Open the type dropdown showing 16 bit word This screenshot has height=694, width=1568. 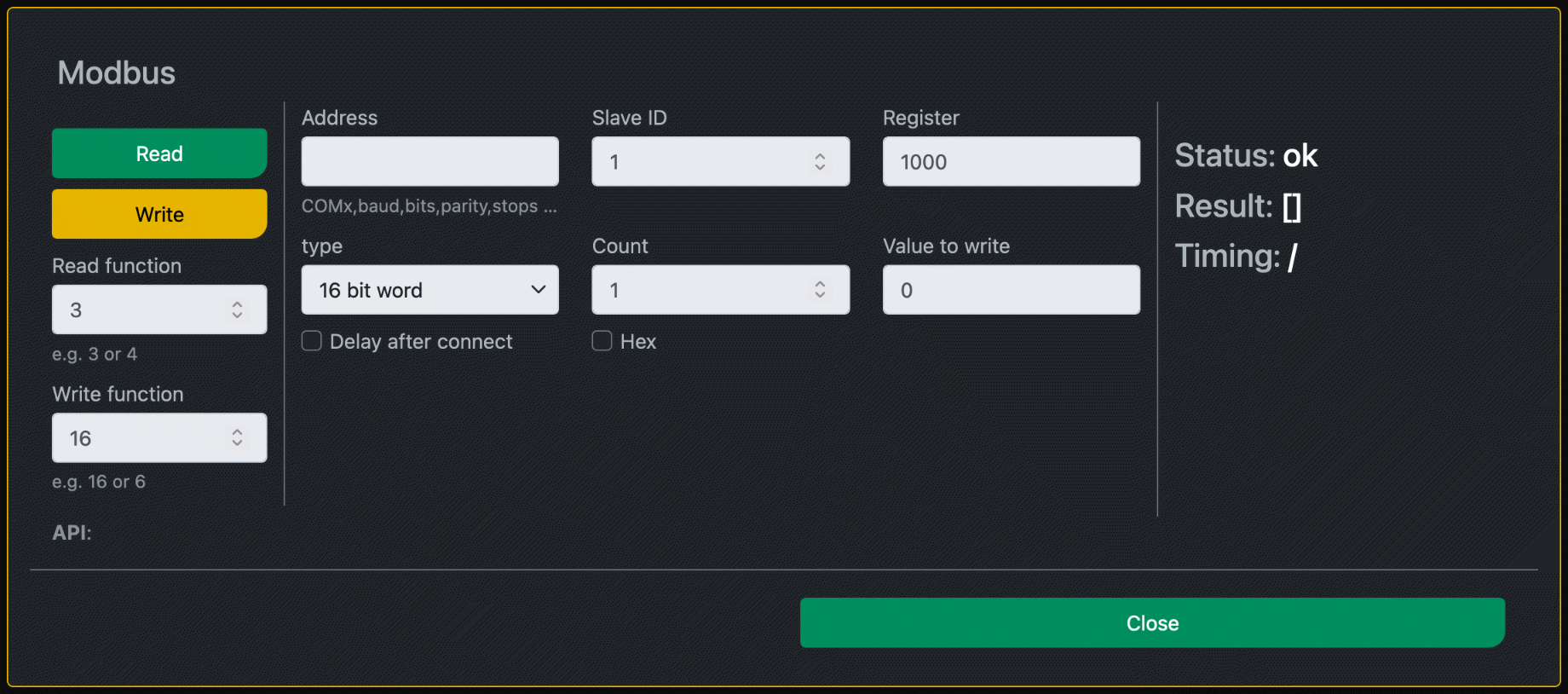[x=429, y=290]
